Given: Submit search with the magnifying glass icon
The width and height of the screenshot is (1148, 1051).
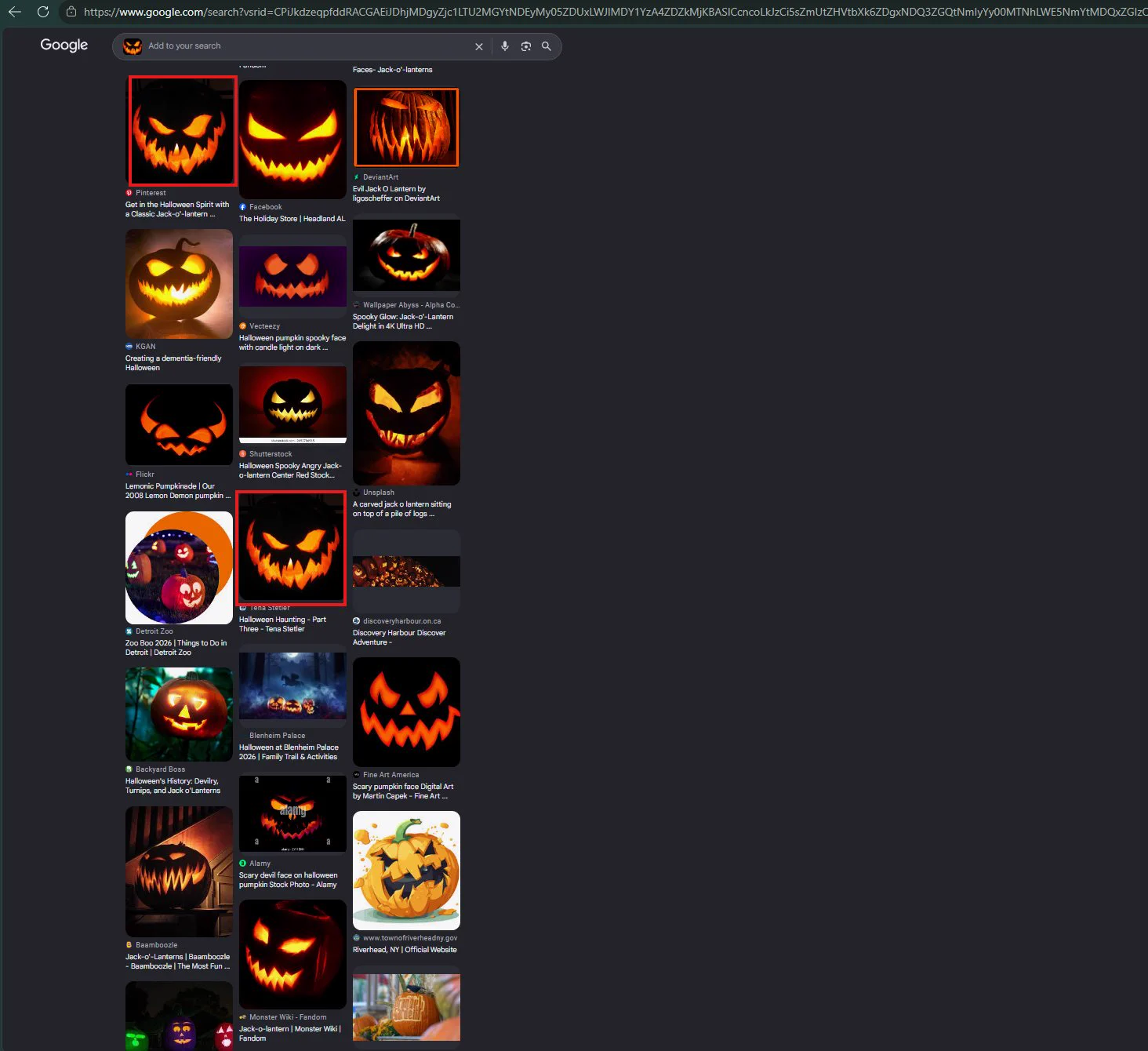Looking at the screenshot, I should (547, 47).
